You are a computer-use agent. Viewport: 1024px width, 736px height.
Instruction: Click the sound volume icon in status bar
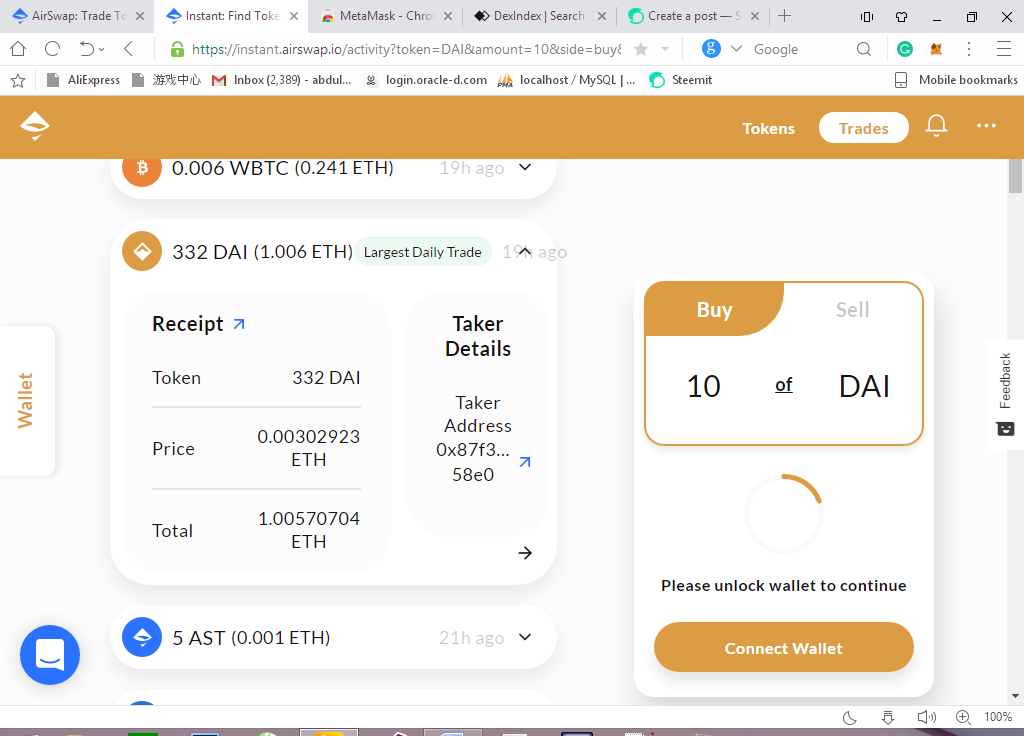click(x=926, y=718)
